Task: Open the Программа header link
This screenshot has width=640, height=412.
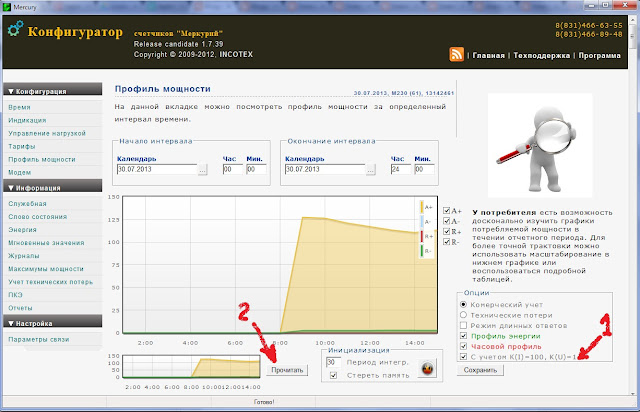Action: pyautogui.click(x=600, y=56)
